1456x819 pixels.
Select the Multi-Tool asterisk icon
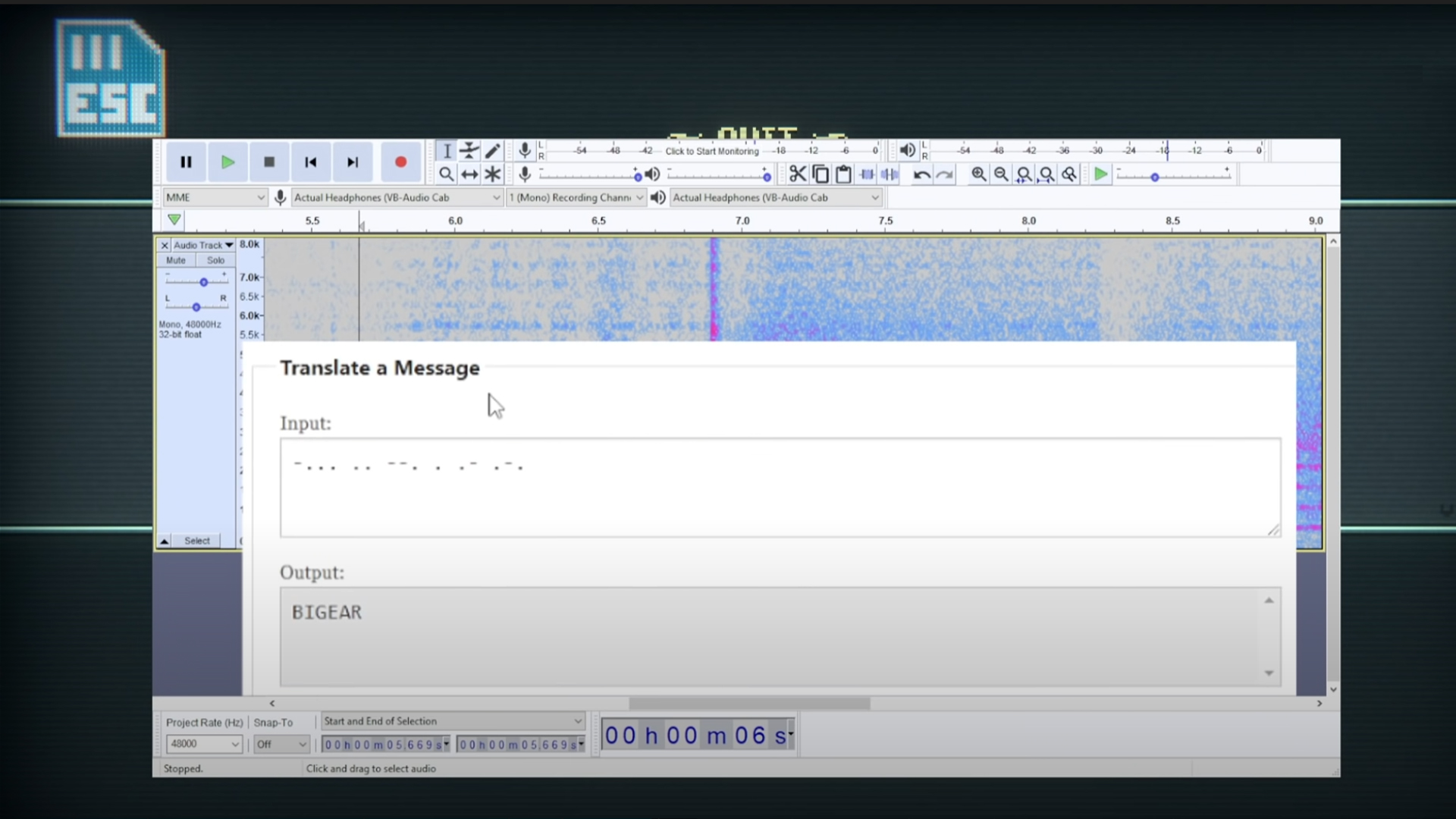(x=493, y=174)
